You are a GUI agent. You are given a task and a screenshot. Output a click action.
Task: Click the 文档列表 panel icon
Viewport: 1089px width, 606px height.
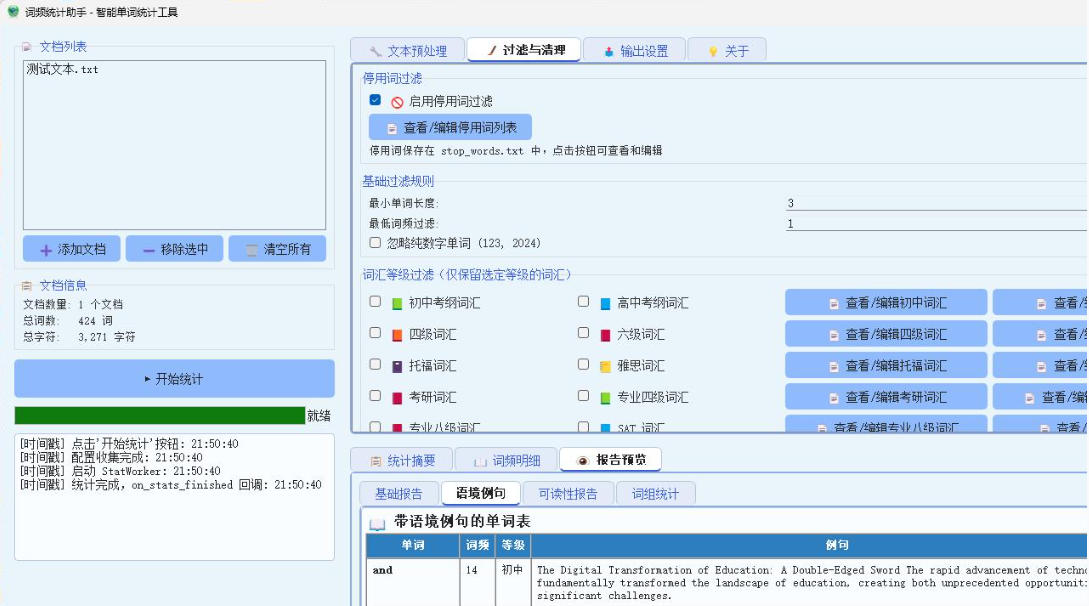[x=27, y=47]
